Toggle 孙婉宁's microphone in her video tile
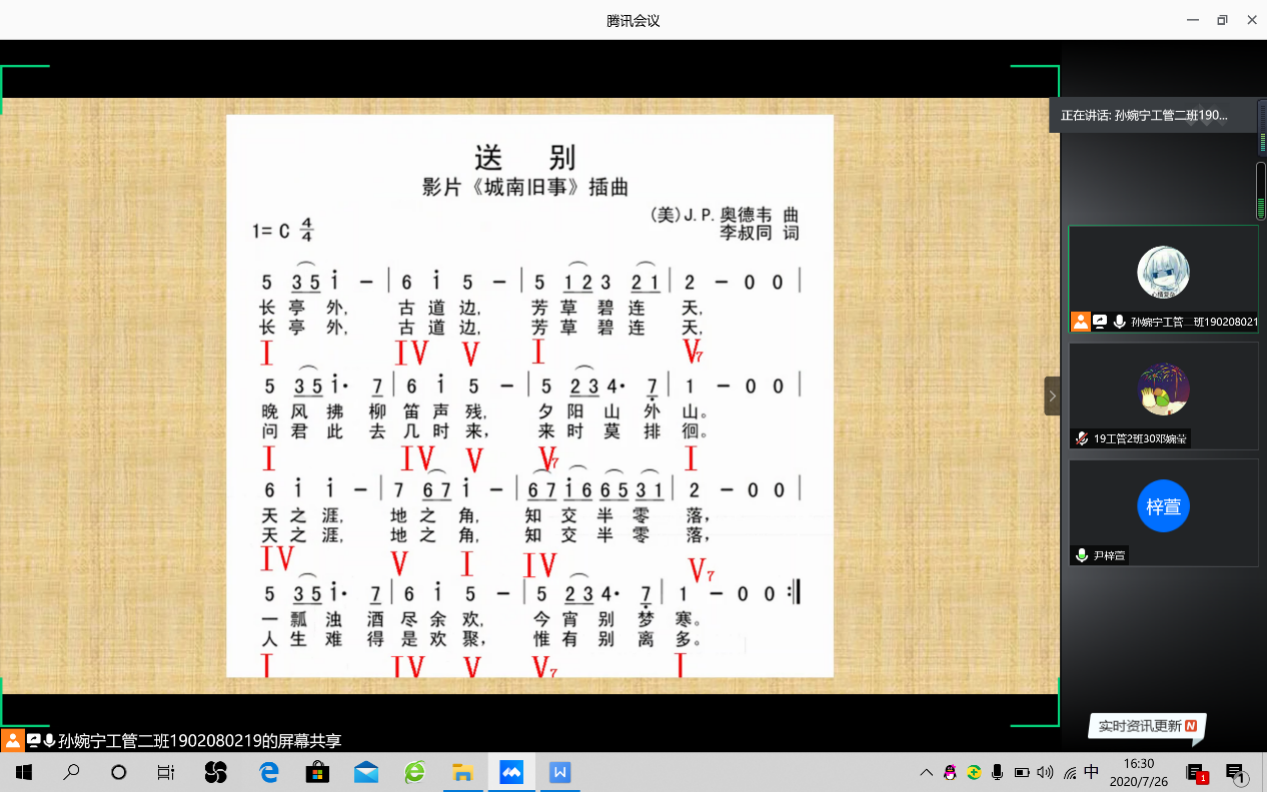Screen dimensions: 1267x792 pos(1119,320)
